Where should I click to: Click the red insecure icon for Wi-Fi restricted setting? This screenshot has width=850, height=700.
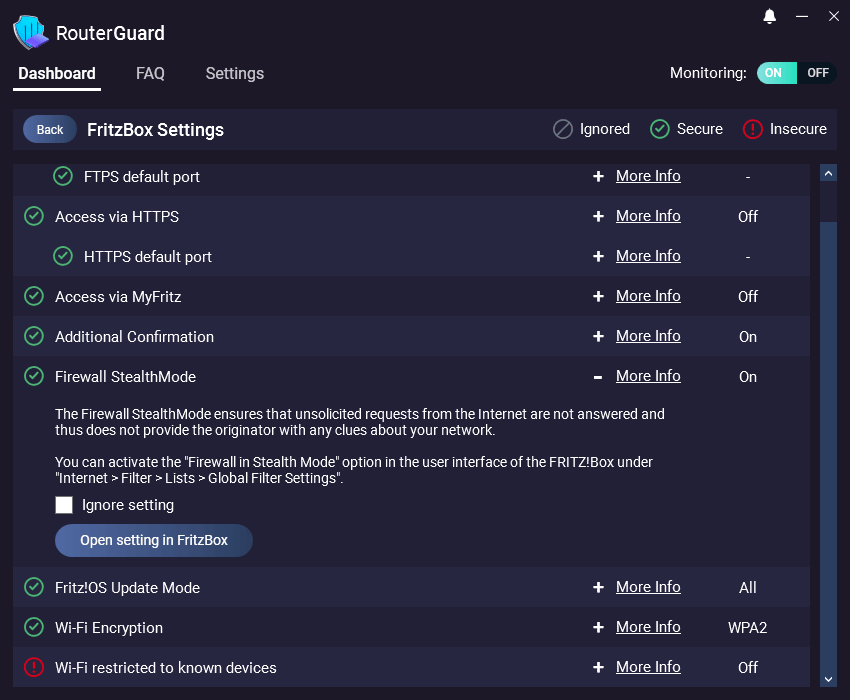(33, 667)
